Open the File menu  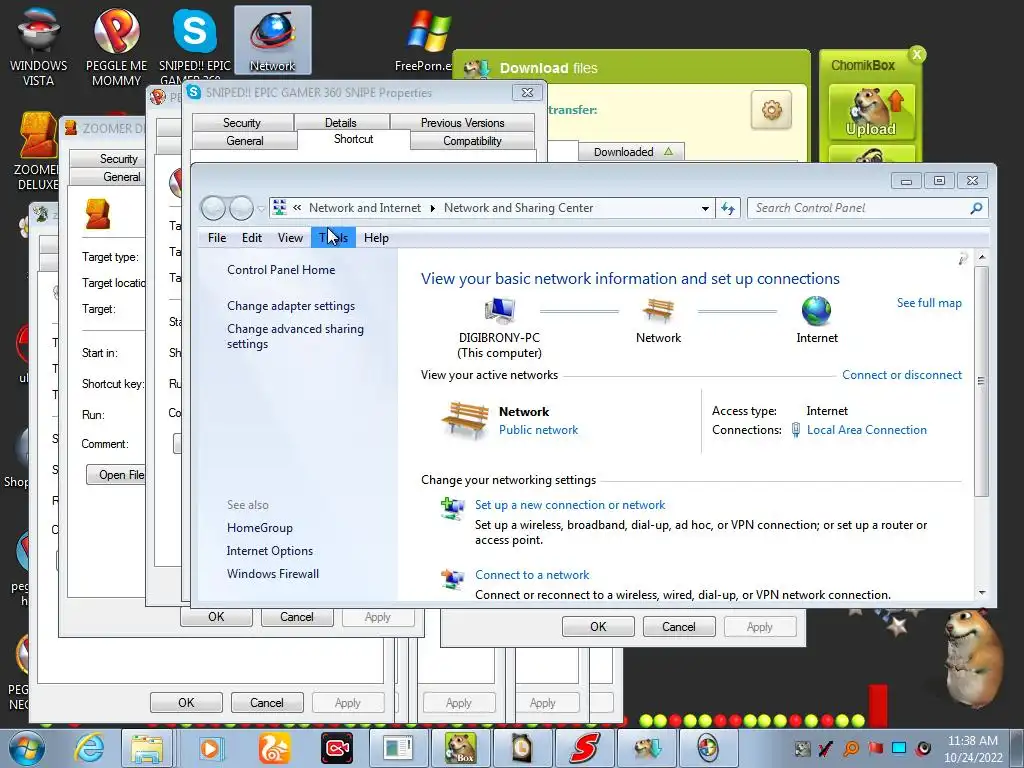pos(217,238)
